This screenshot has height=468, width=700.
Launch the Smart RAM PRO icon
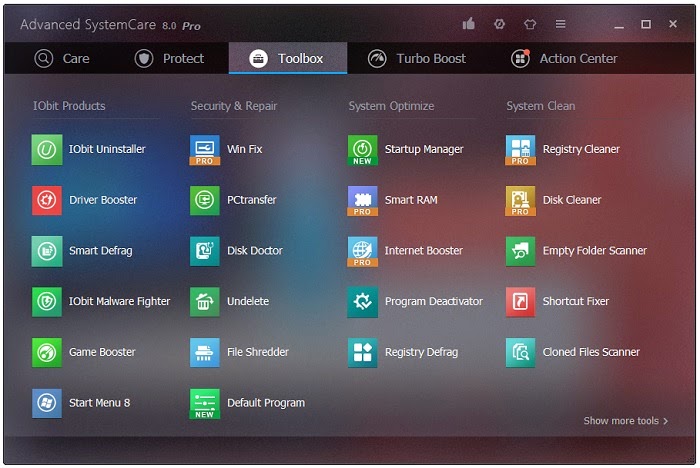coord(362,201)
